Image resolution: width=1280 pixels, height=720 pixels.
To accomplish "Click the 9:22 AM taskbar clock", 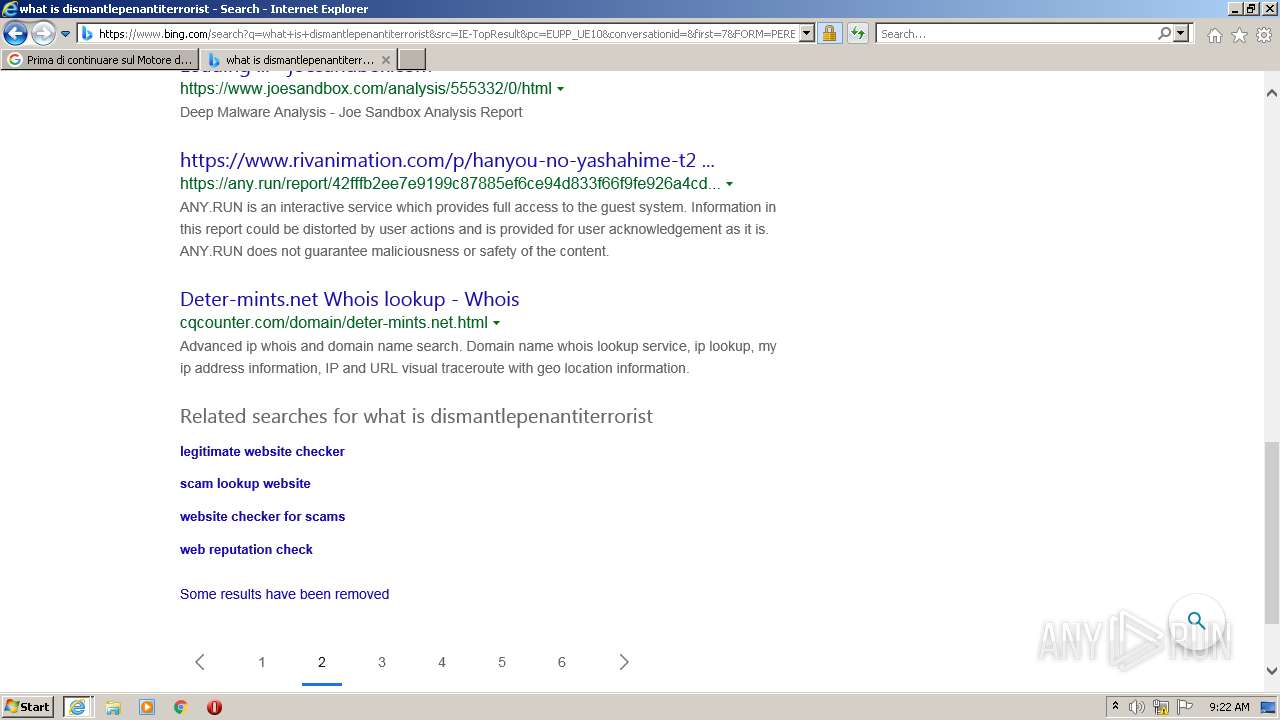I will pos(1229,707).
